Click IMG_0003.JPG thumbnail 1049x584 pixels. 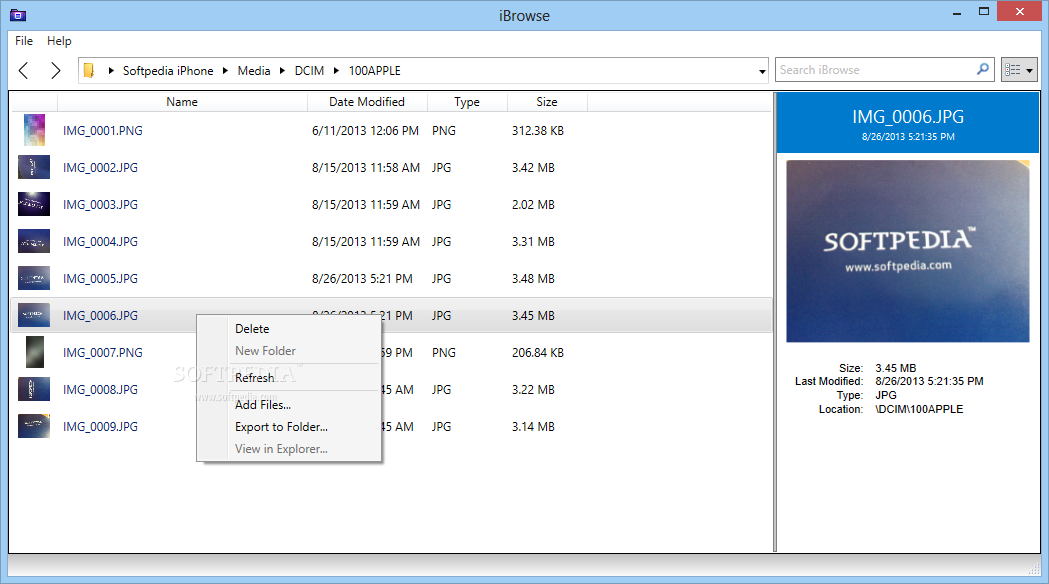tap(34, 204)
